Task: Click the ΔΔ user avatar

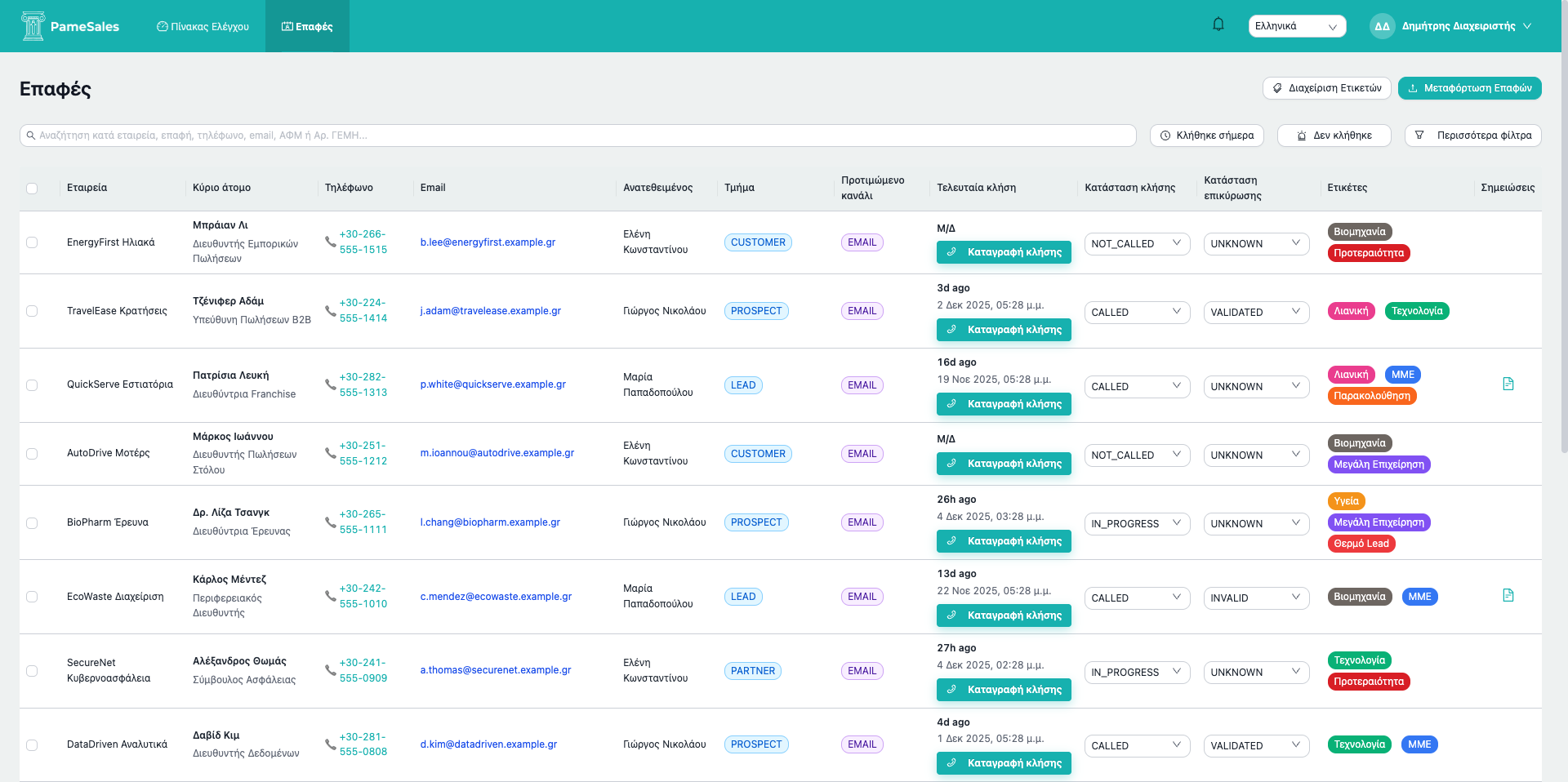Action: [x=1382, y=26]
